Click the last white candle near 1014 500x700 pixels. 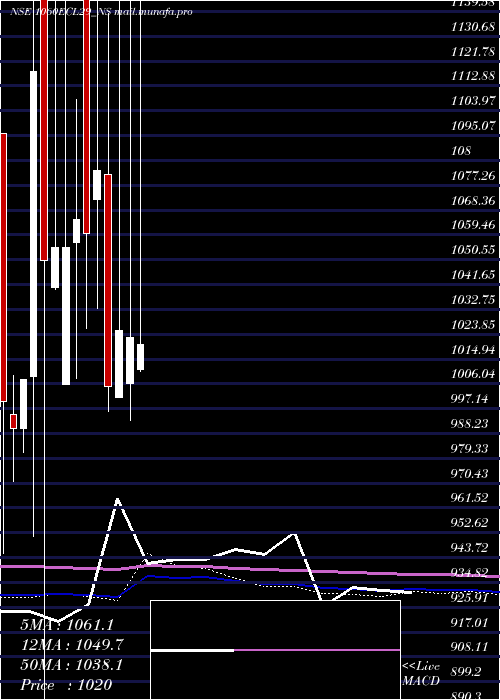pyautogui.click(x=140, y=357)
